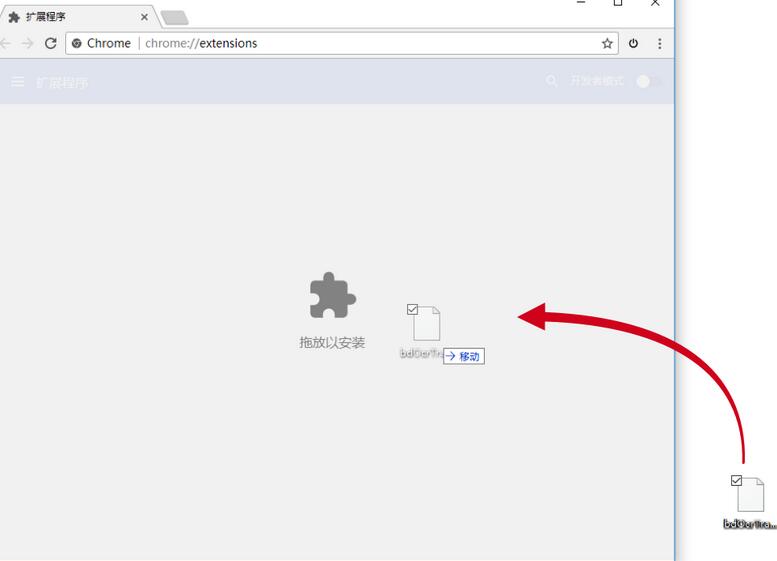
Task: Toggle checkbox on the dragged file icon
Action: pos(412,309)
